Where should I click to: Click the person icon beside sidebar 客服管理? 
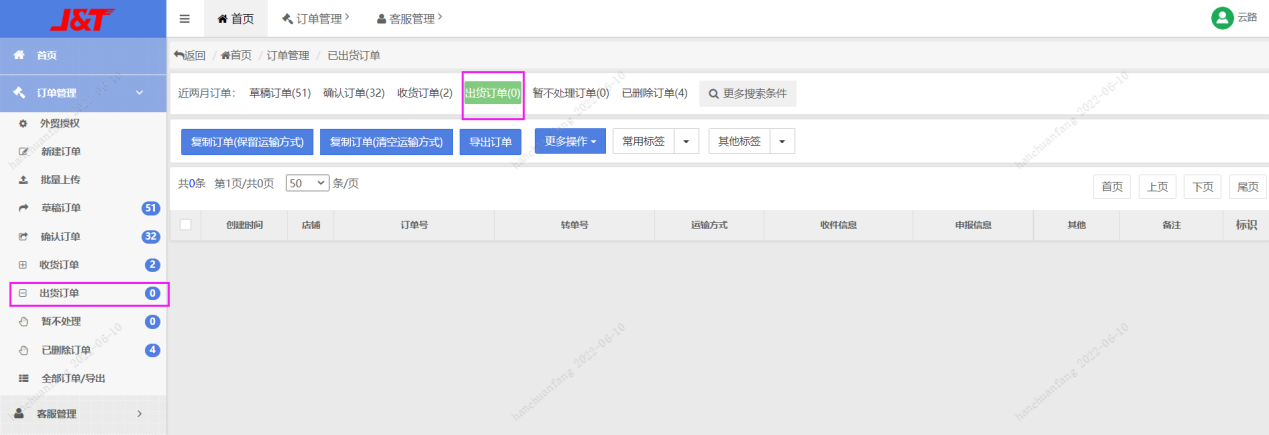[18, 413]
